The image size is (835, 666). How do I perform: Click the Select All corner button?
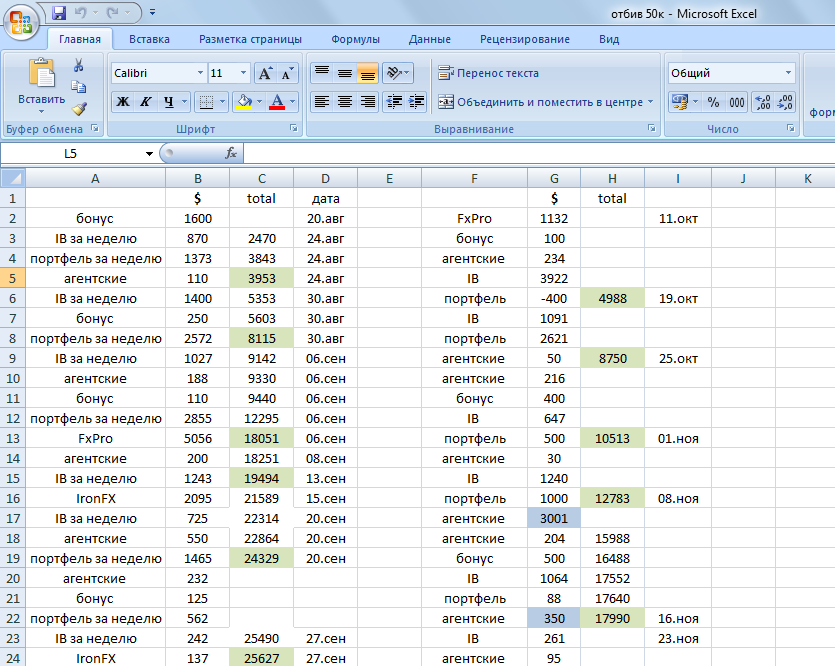[13, 178]
